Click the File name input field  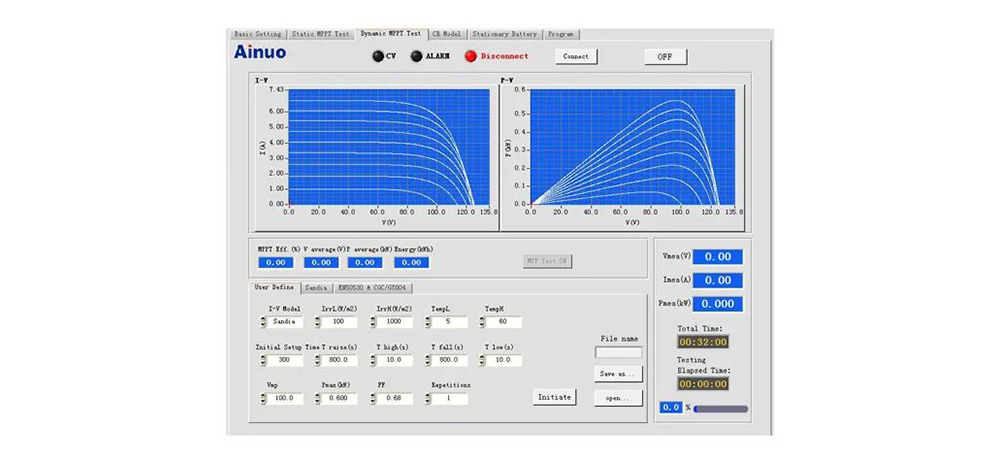pyautogui.click(x=618, y=352)
